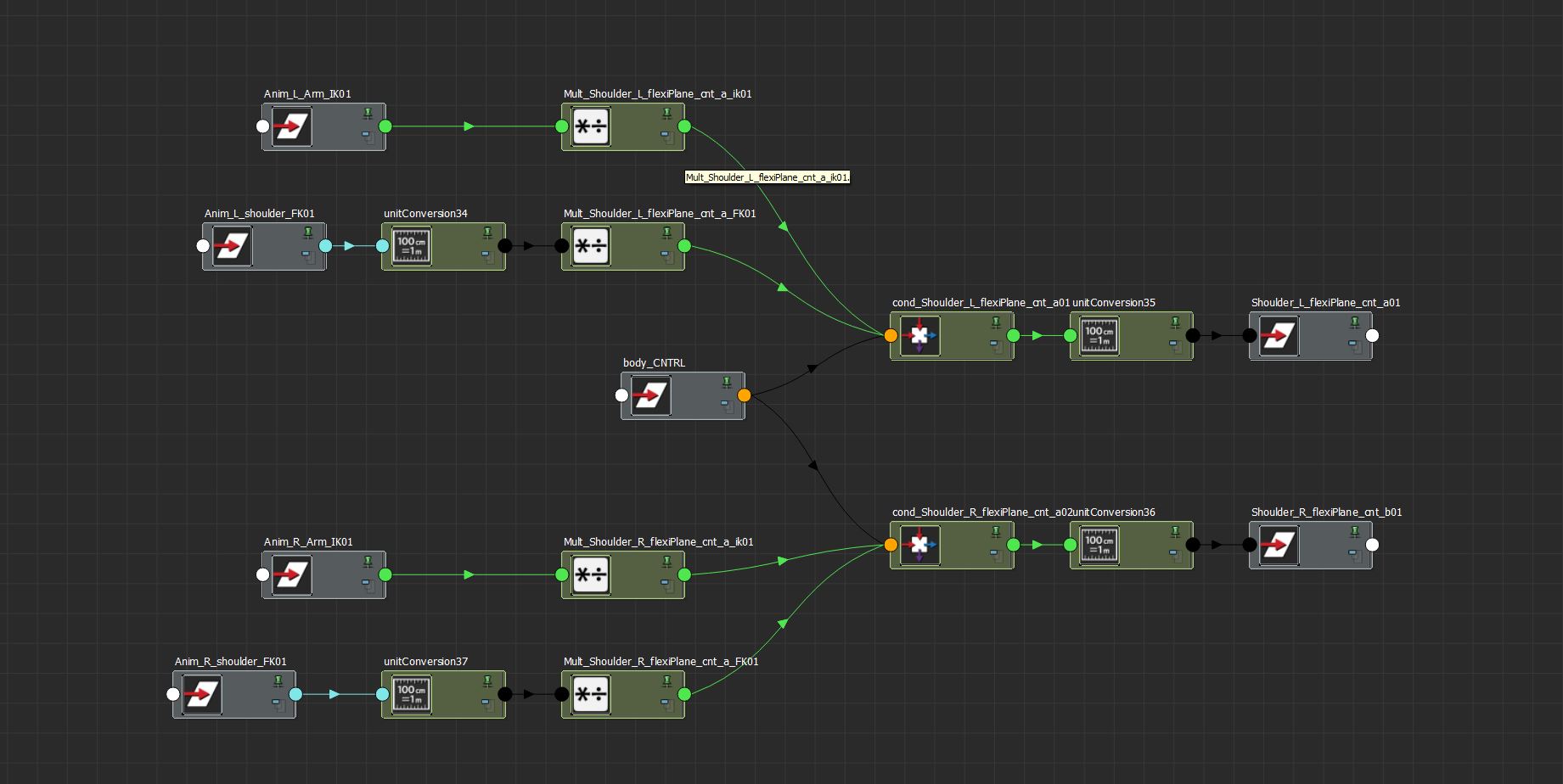Toggle the pin on Anim_R_Arm_IK01 node
The image size is (1563, 784).
tap(368, 561)
